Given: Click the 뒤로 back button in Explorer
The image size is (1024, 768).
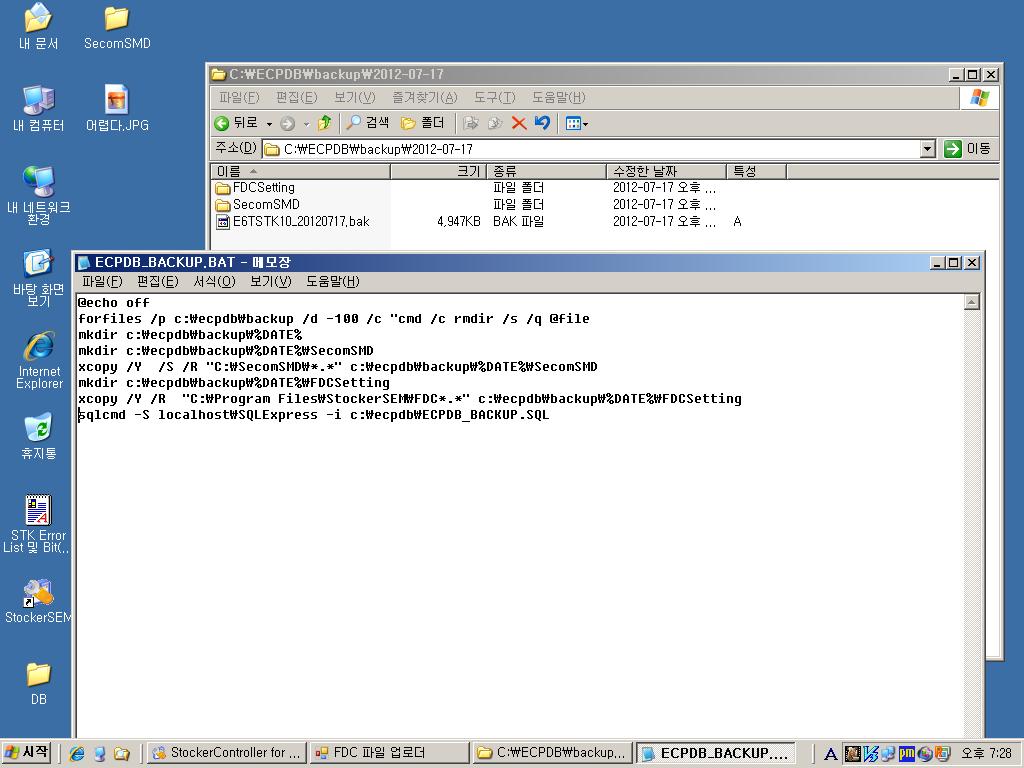Looking at the screenshot, I should (236, 123).
